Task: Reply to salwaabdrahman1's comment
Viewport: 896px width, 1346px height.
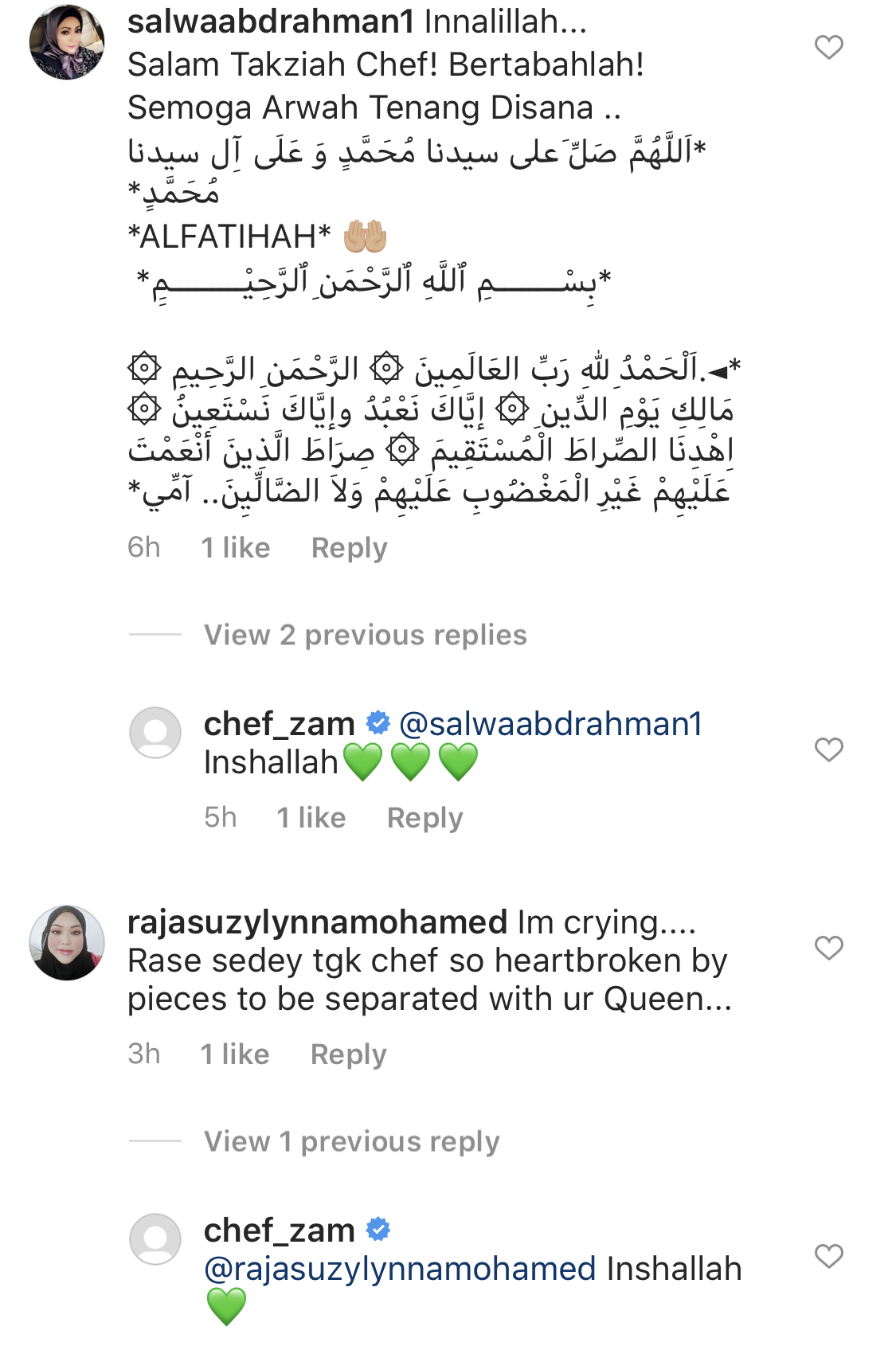Action: pyautogui.click(x=349, y=548)
